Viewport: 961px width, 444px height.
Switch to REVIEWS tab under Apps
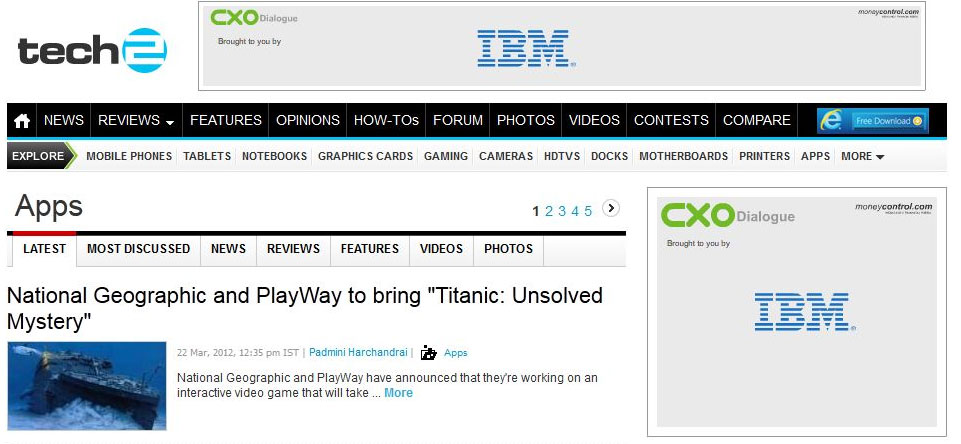pos(294,249)
